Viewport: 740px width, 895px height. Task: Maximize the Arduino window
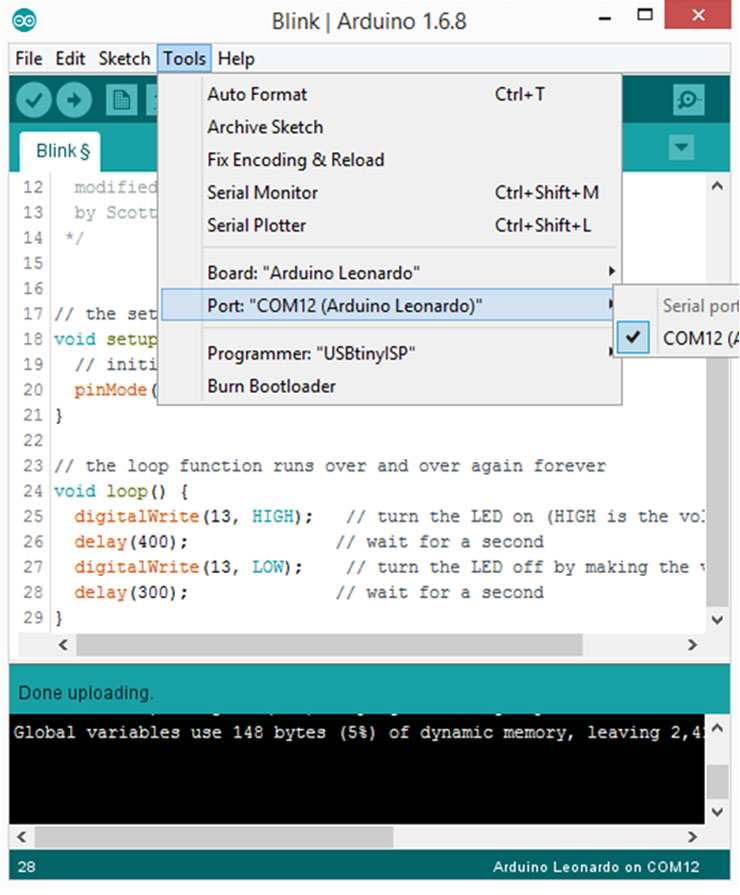click(x=645, y=15)
